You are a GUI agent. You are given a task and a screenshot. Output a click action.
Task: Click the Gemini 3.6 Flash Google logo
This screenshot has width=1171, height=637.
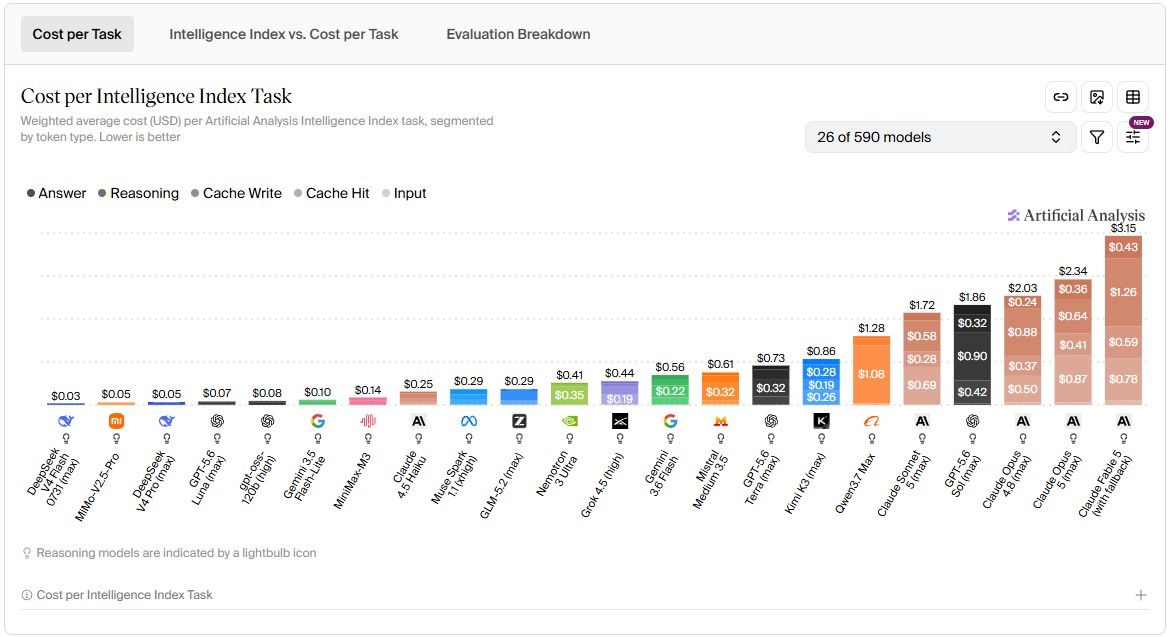pyautogui.click(x=671, y=421)
